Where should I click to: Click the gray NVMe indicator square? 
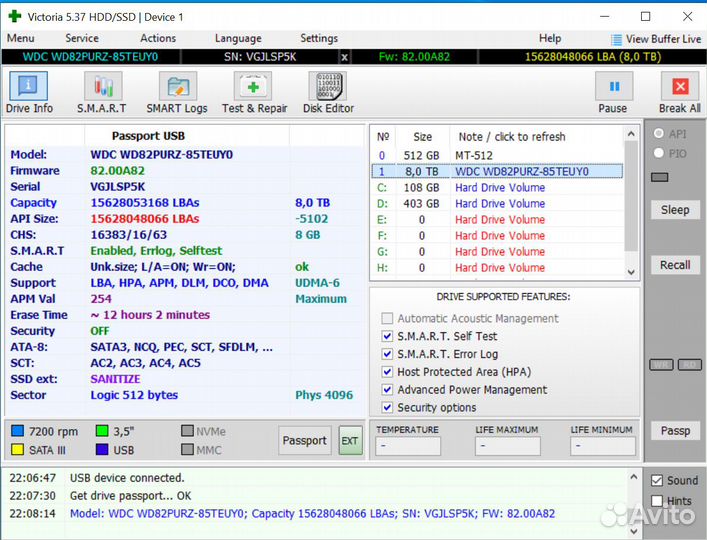click(187, 431)
